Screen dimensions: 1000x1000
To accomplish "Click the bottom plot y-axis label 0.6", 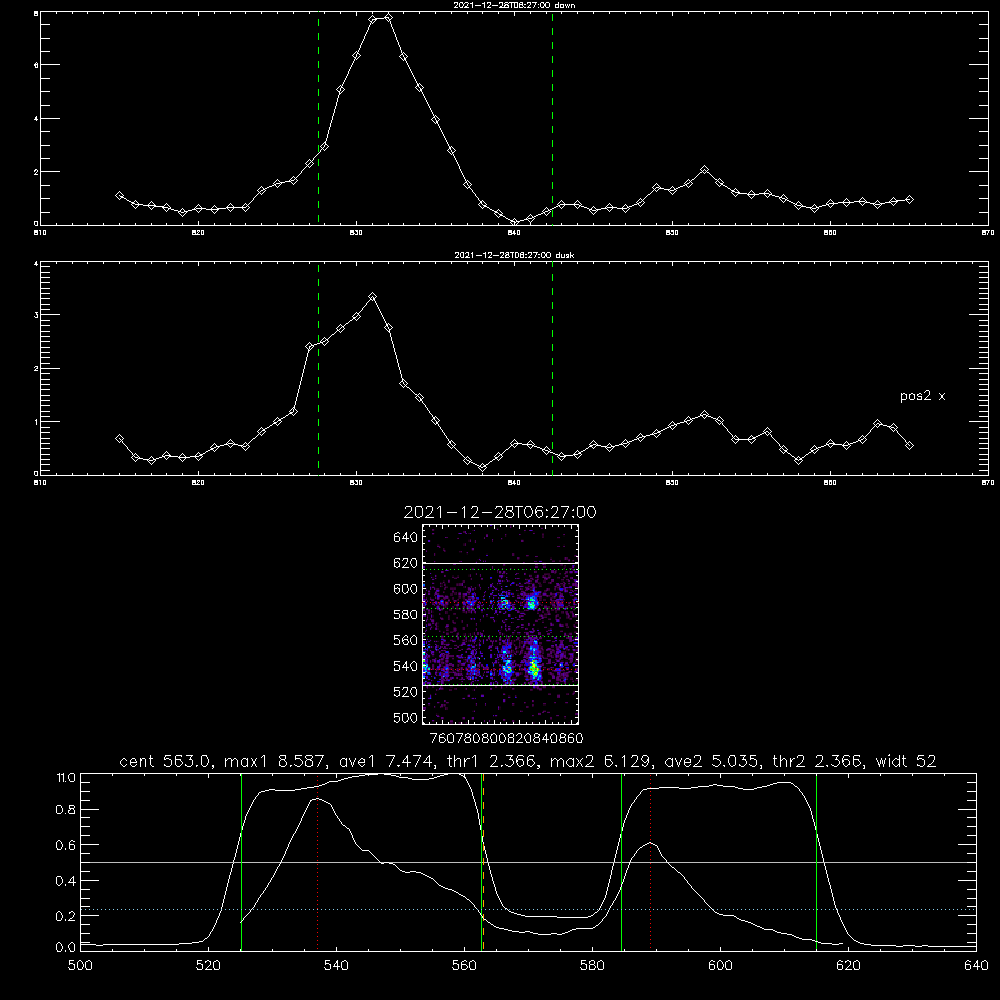I will (66, 845).
